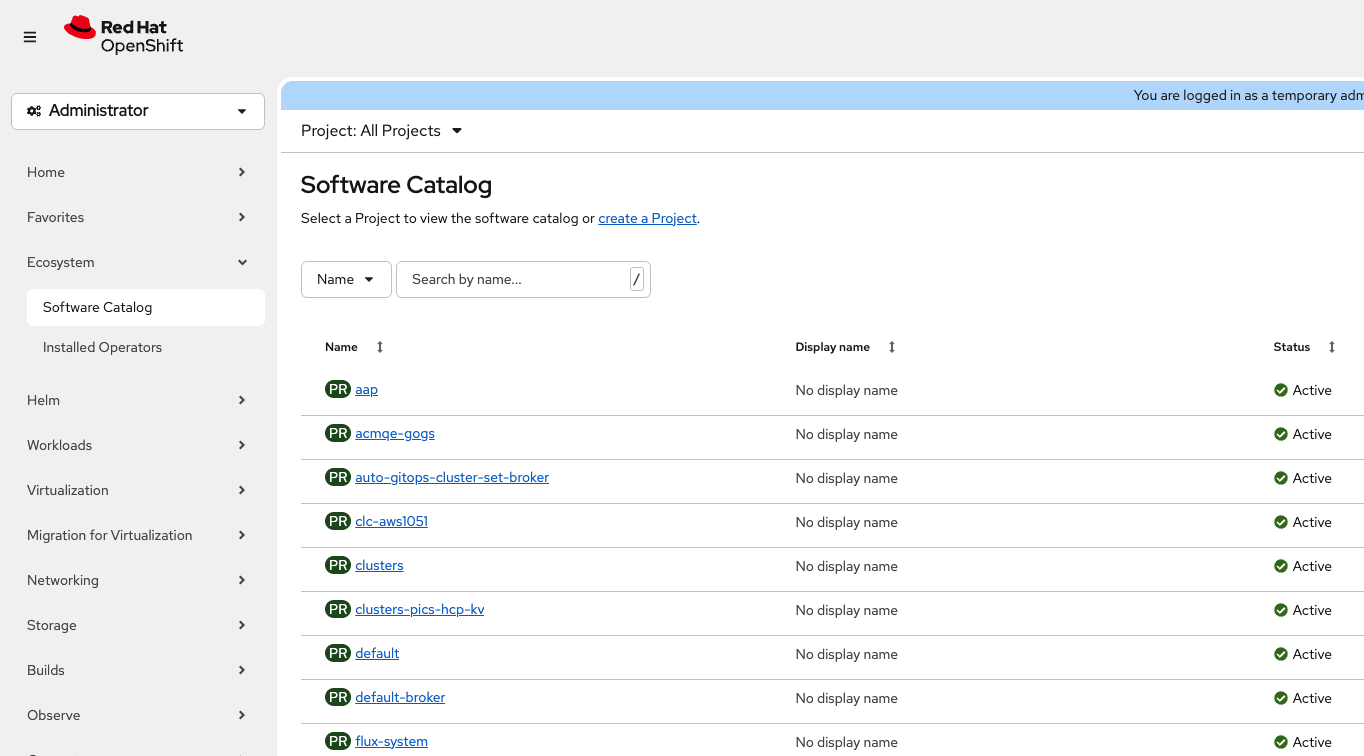
Task: Open the Name filter type dropdown
Action: click(346, 280)
